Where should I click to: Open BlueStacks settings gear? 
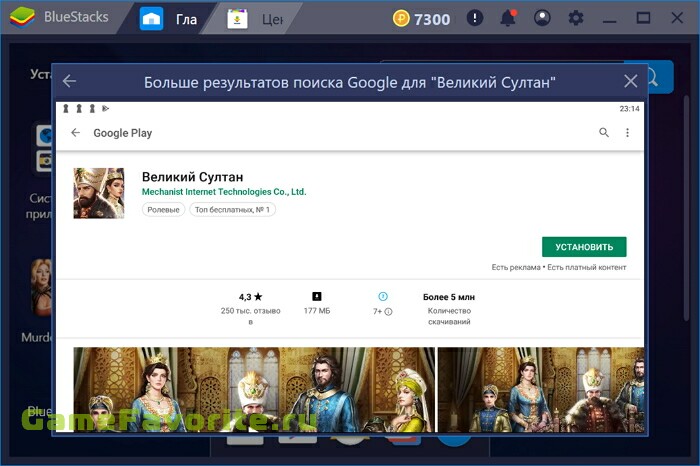[x=576, y=18]
